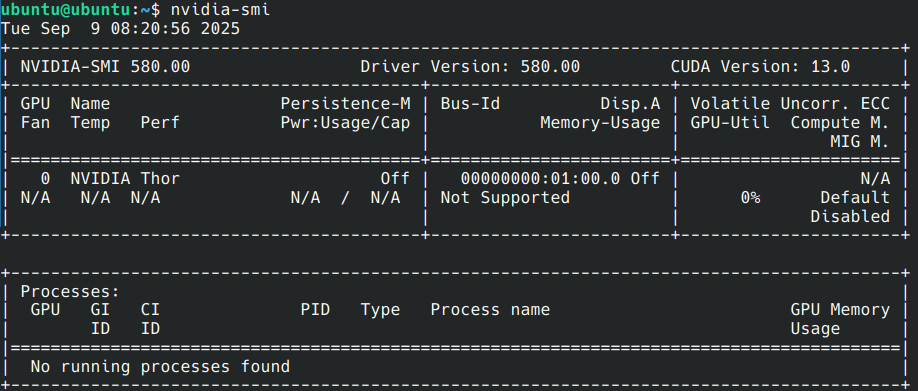Click the NVIDIA-SMI 580.00 version text

[x=105, y=67]
